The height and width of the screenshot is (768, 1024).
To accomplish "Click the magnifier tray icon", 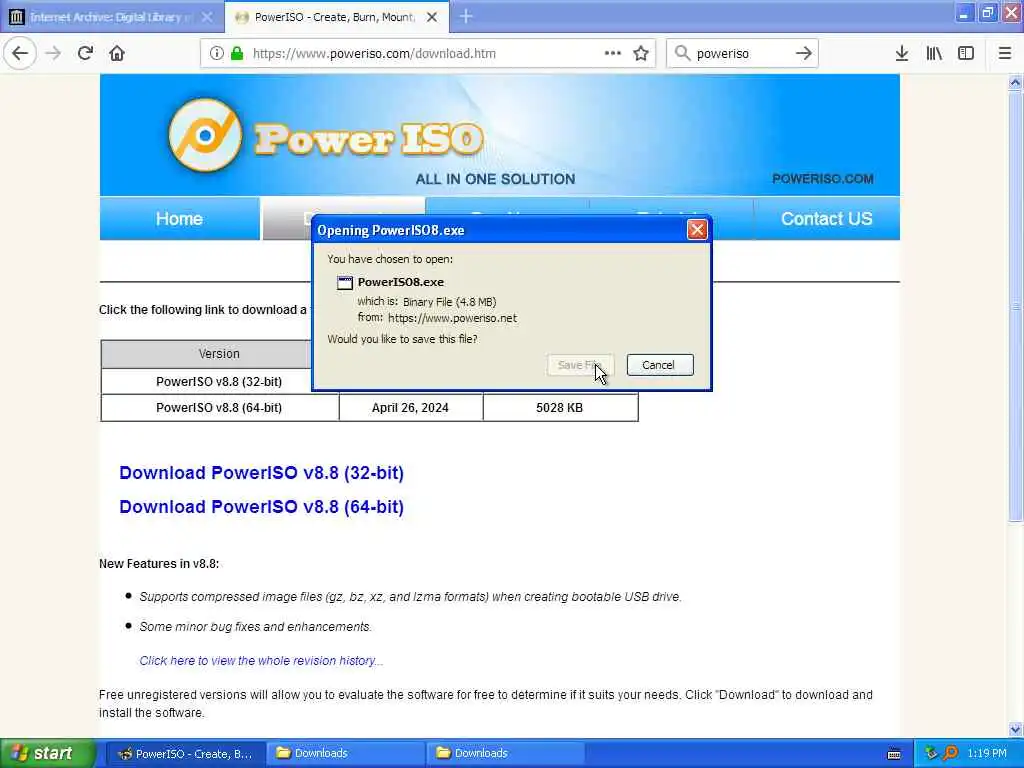I will [x=950, y=754].
